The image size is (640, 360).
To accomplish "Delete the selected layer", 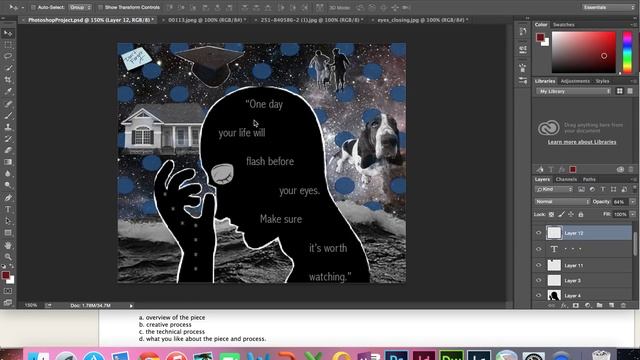I will [x=623, y=305].
